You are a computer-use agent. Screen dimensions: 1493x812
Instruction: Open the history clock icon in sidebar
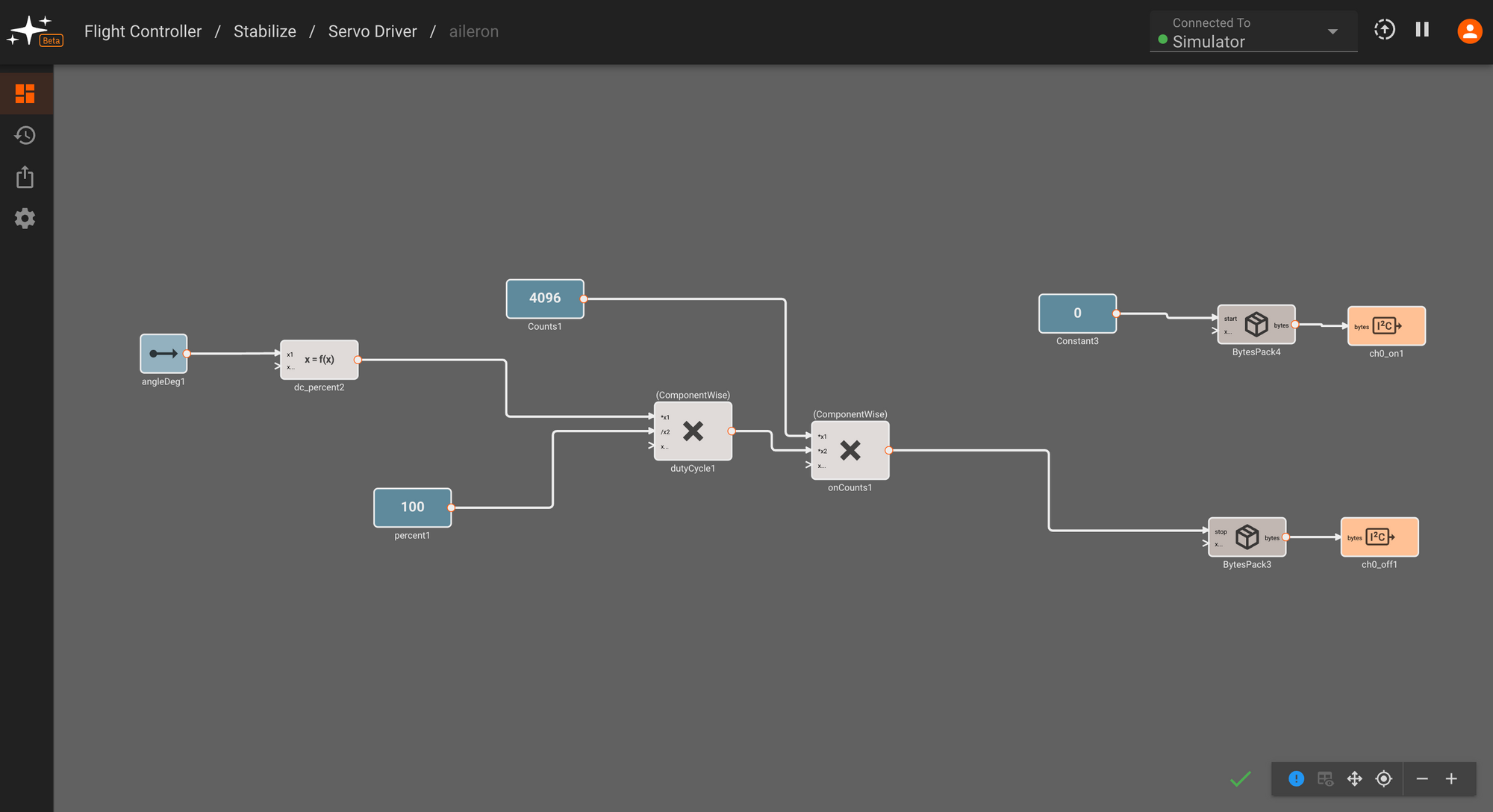[25, 136]
